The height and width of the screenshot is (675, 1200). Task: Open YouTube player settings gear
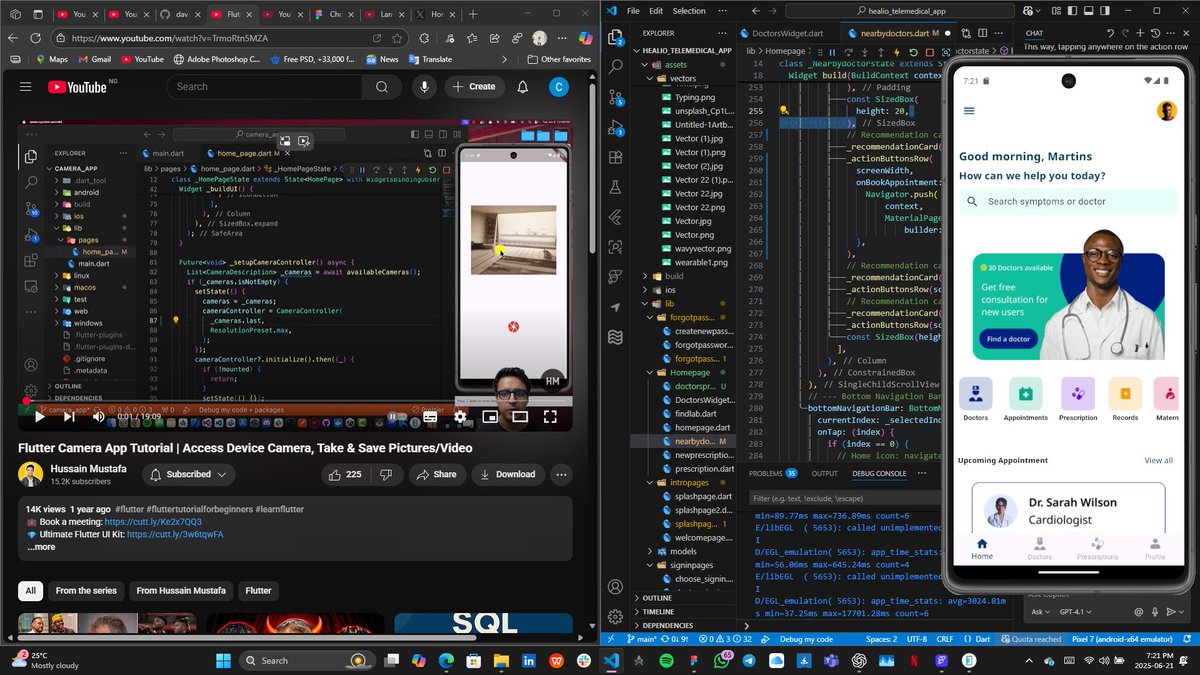[x=460, y=416]
